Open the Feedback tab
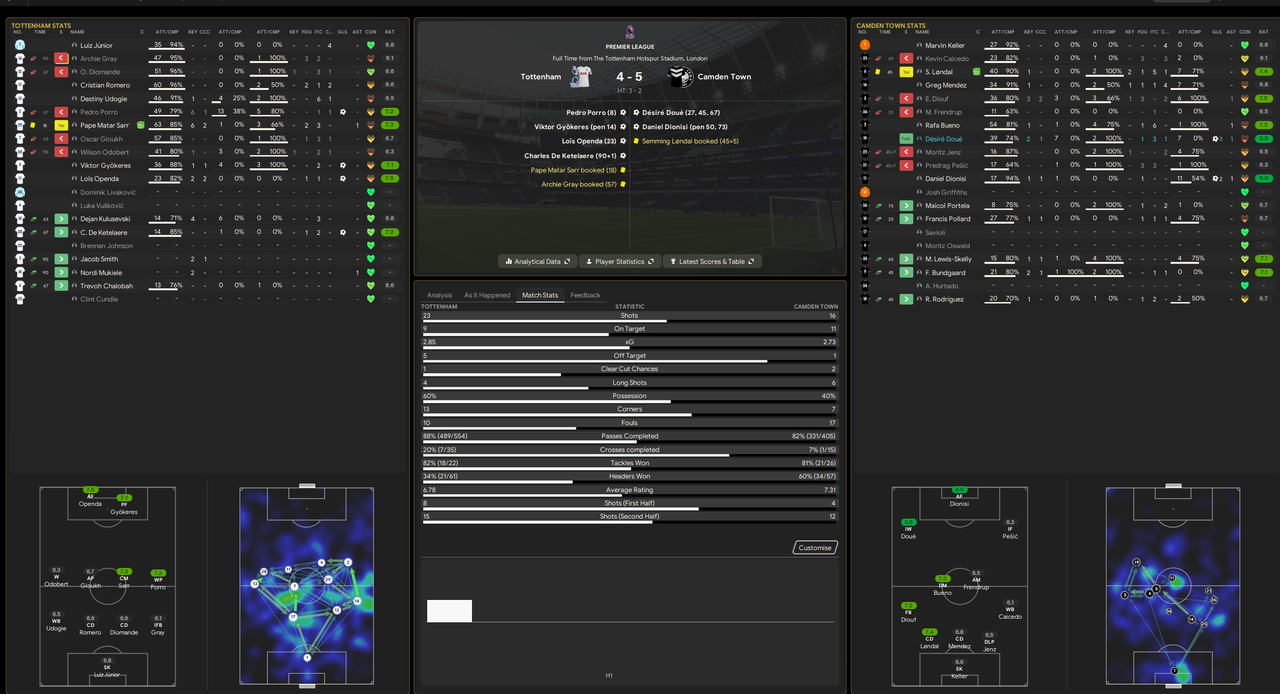1280x694 pixels. tap(585, 295)
